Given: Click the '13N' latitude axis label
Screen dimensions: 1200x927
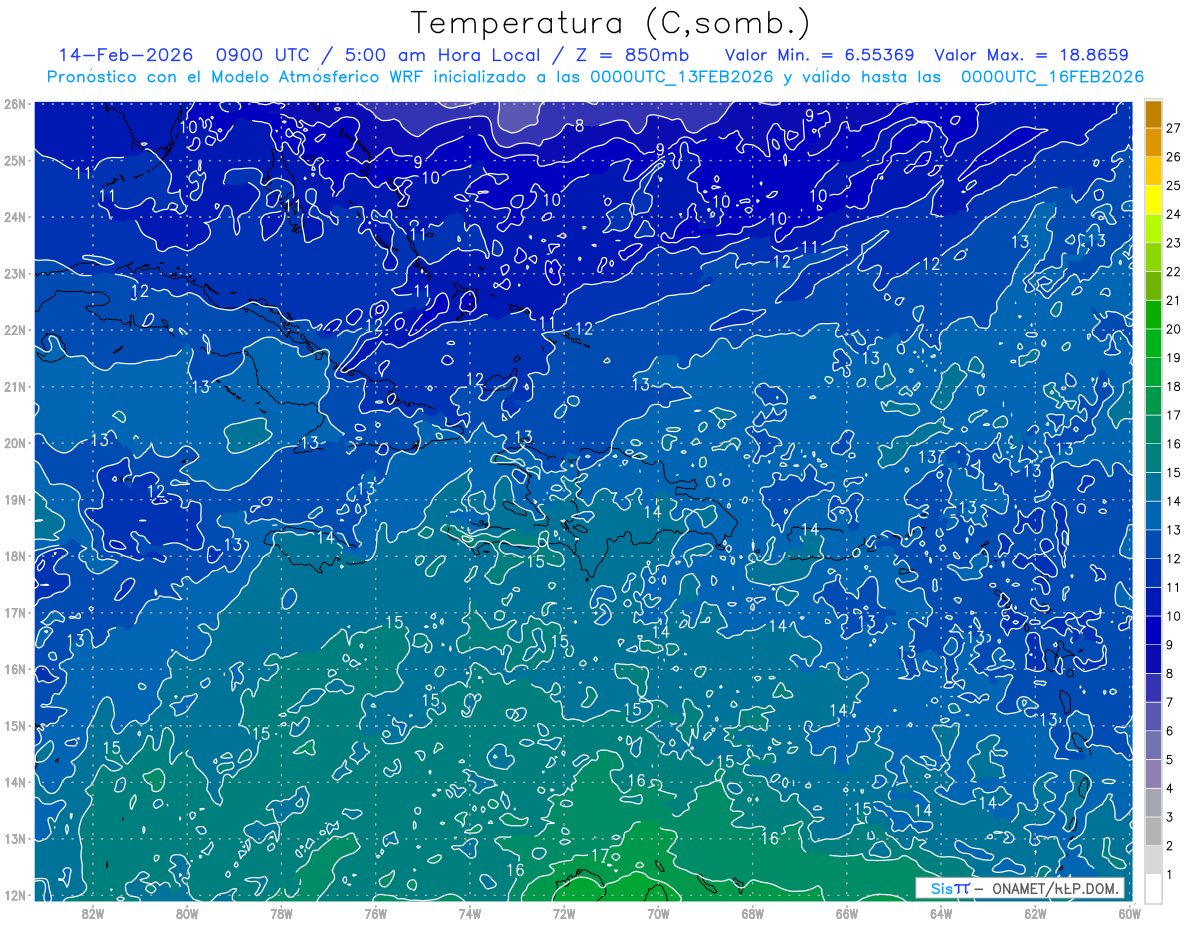Looking at the screenshot, I should (x=14, y=838).
